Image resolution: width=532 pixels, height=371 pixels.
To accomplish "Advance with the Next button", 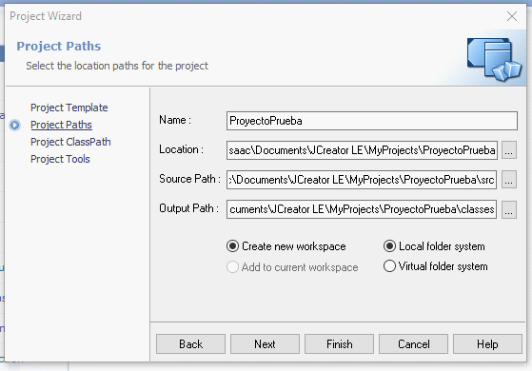I will click(265, 344).
